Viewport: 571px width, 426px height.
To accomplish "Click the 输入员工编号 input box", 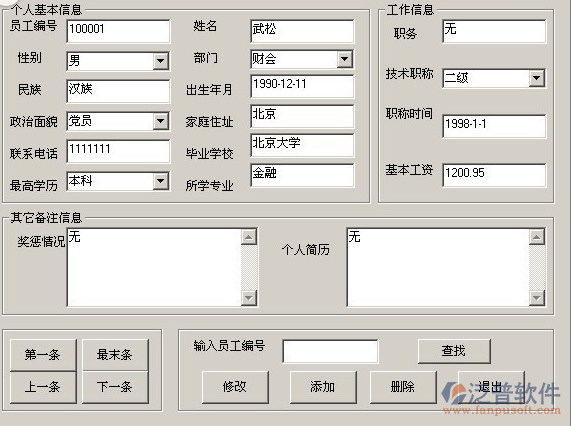I will (x=330, y=351).
